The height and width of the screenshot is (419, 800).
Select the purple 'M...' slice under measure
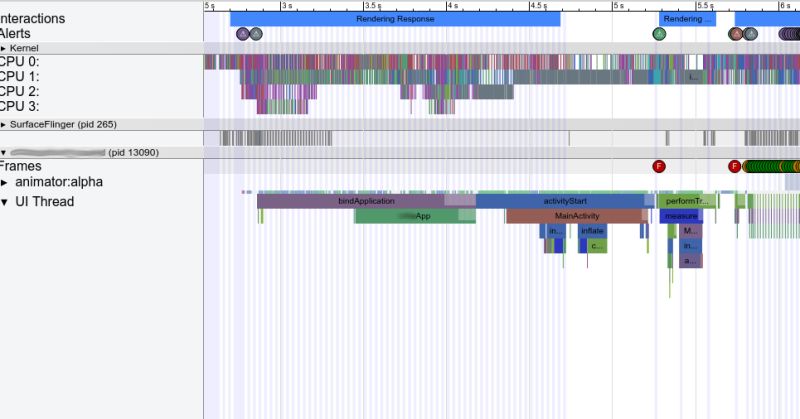[690, 231]
